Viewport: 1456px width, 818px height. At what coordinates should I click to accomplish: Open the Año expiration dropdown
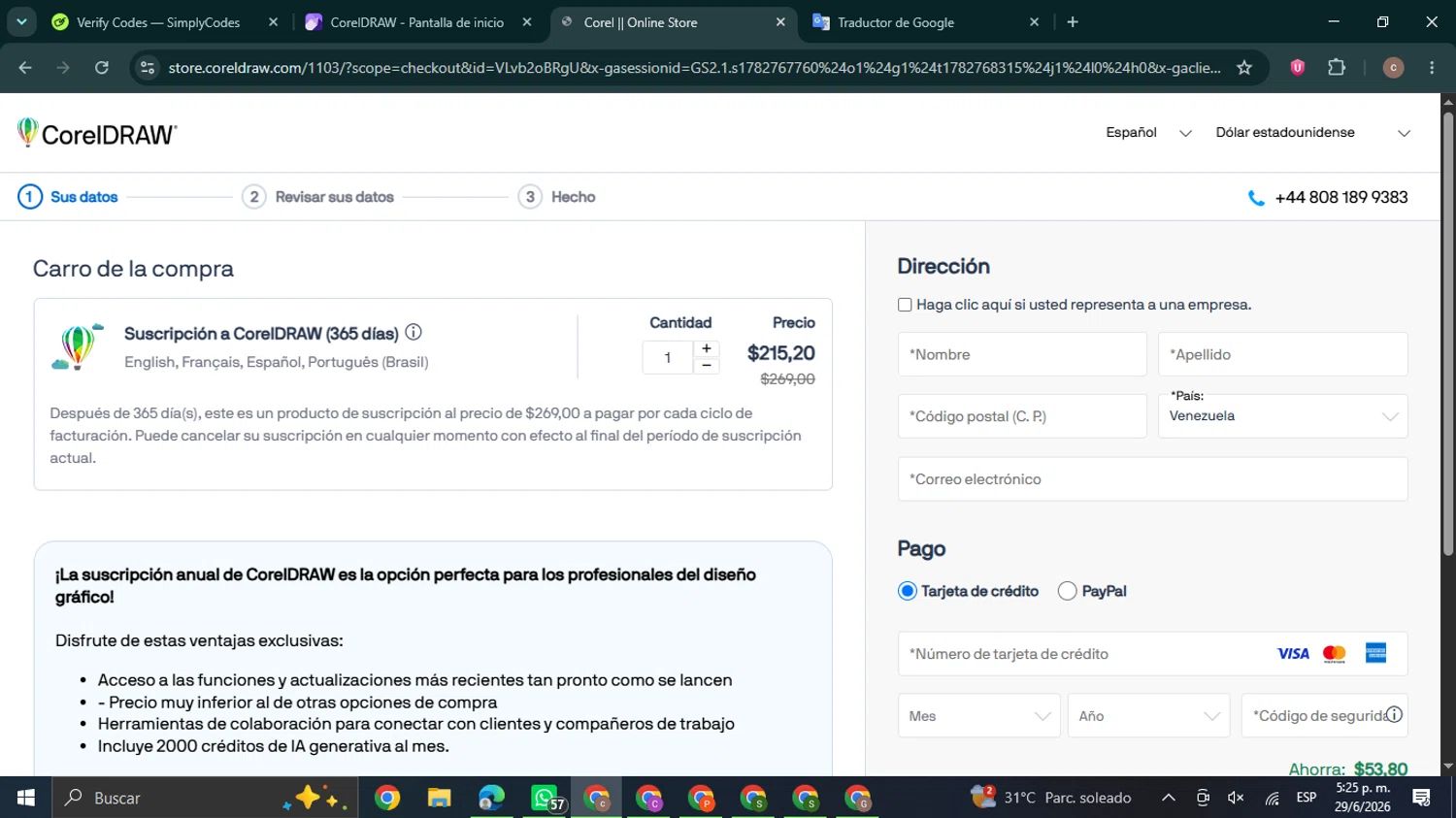point(1148,716)
